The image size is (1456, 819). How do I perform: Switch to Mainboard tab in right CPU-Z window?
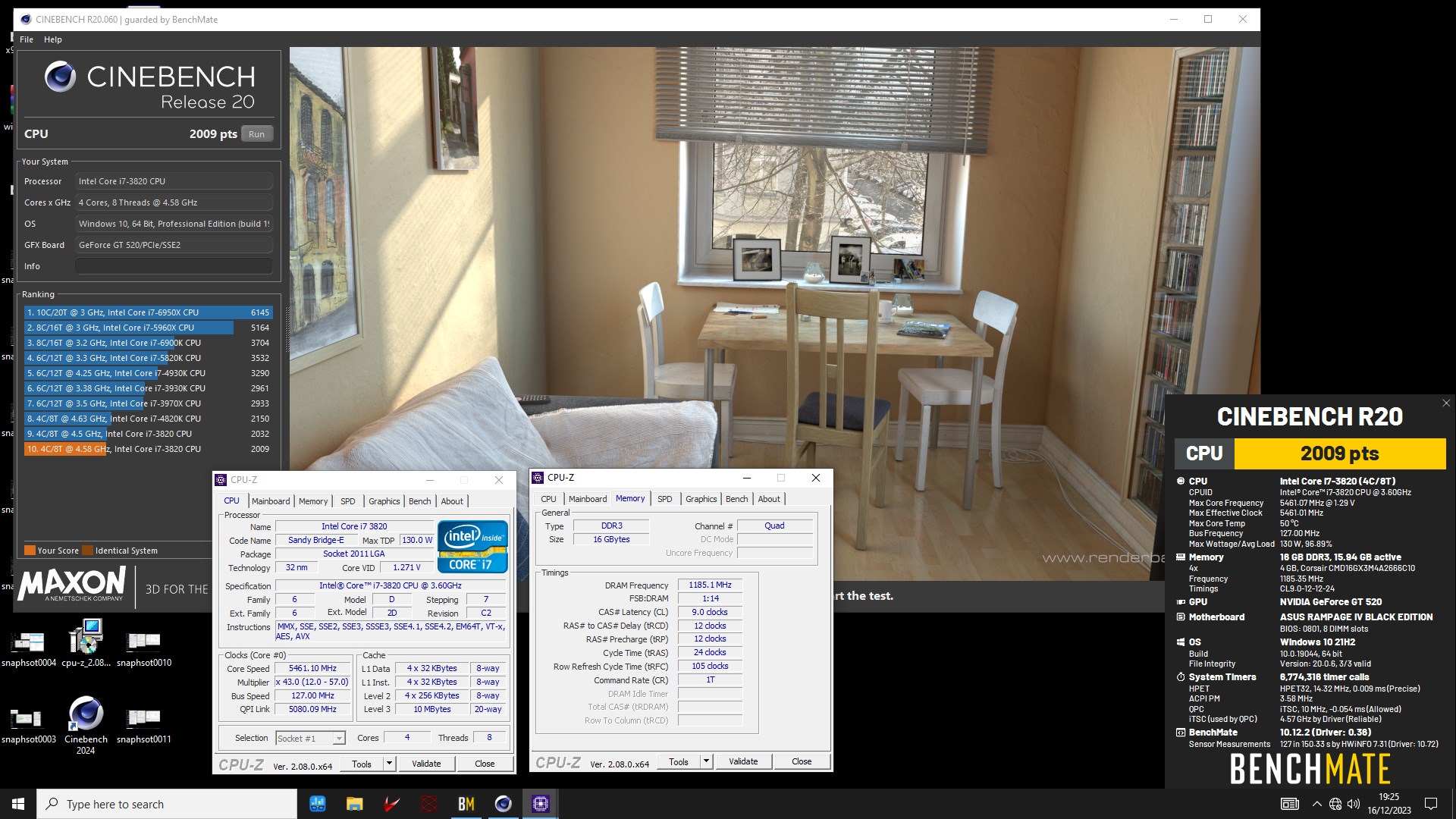pos(588,499)
